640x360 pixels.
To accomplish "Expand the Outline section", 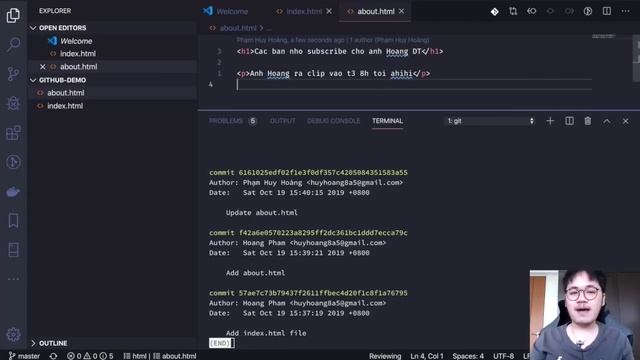I will (33, 343).
